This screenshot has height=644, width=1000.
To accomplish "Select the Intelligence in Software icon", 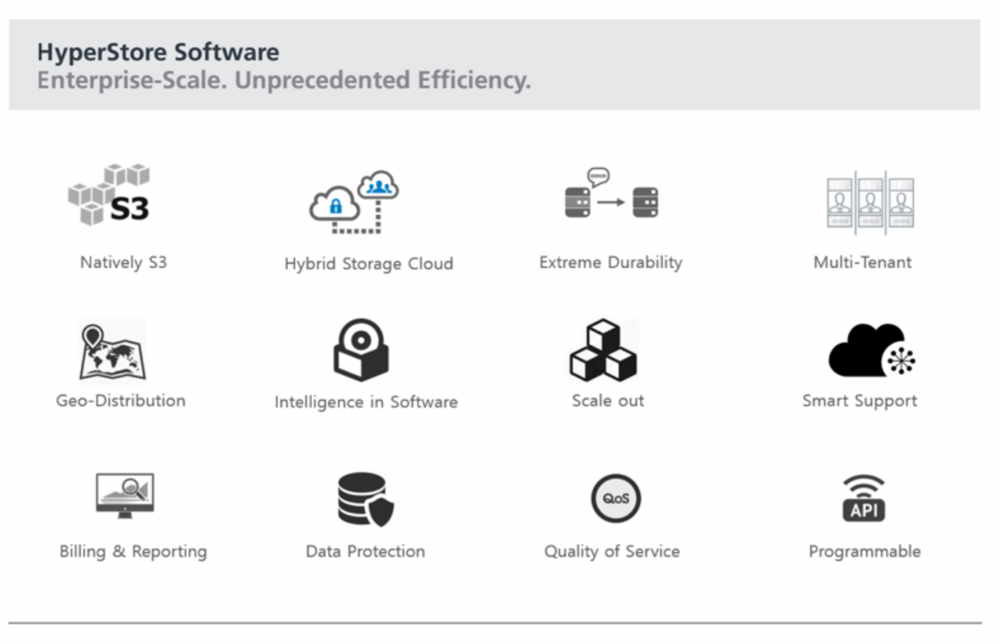I will [361, 350].
